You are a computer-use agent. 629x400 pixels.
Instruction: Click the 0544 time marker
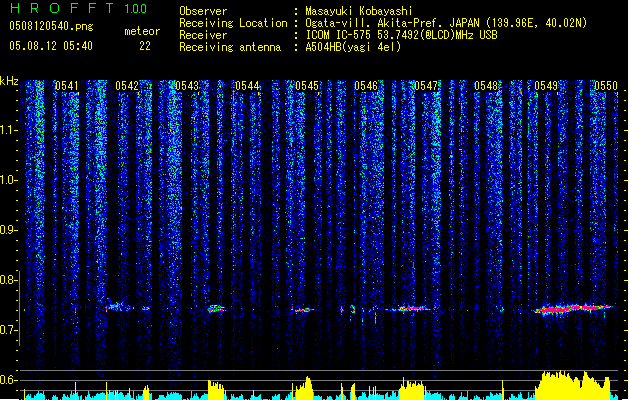pos(247,86)
